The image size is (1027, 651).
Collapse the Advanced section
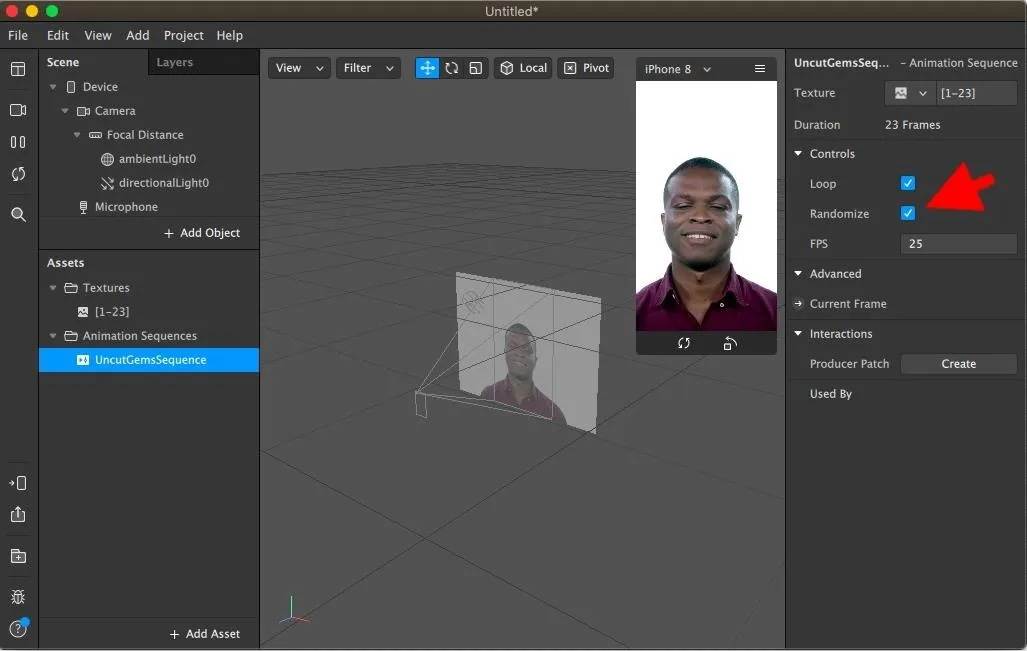tap(798, 273)
